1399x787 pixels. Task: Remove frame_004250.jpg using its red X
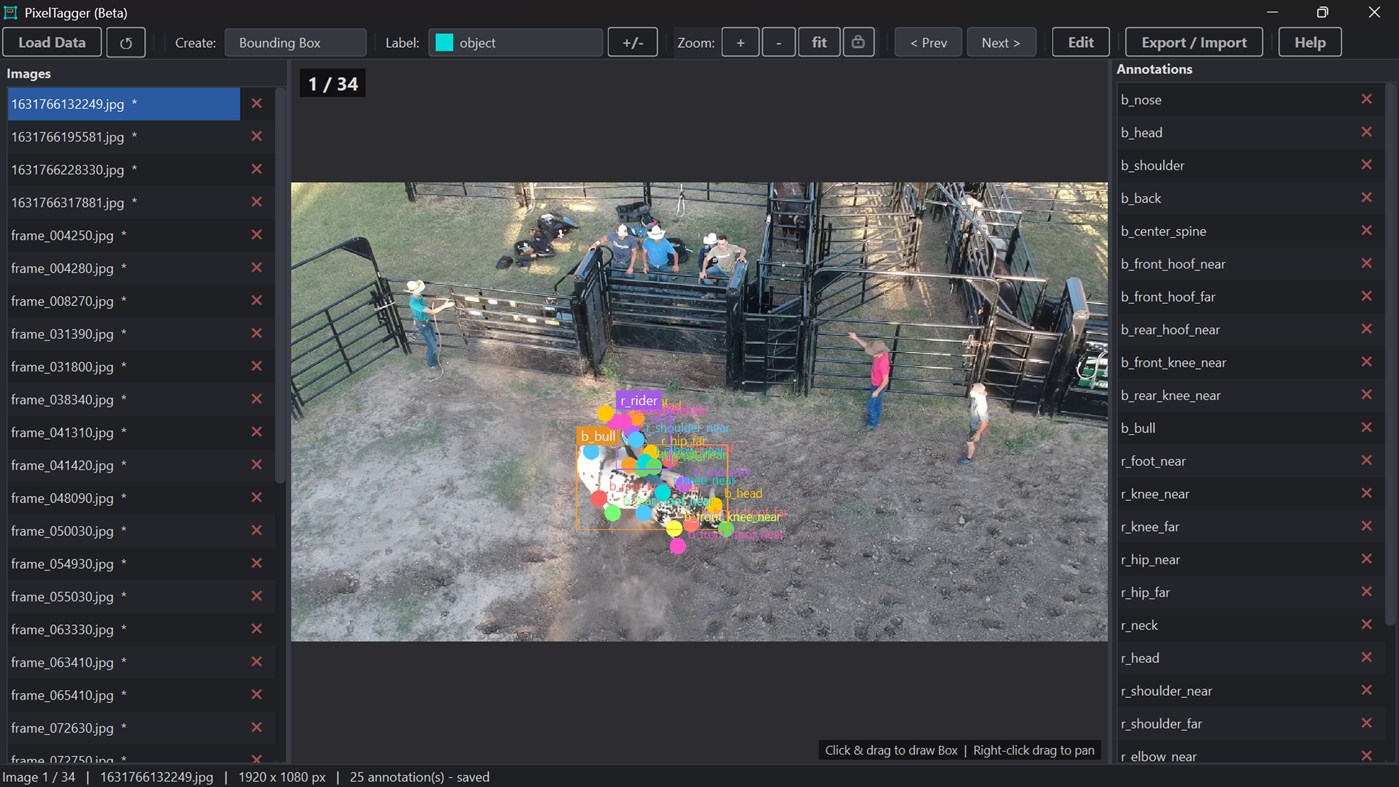pos(257,235)
